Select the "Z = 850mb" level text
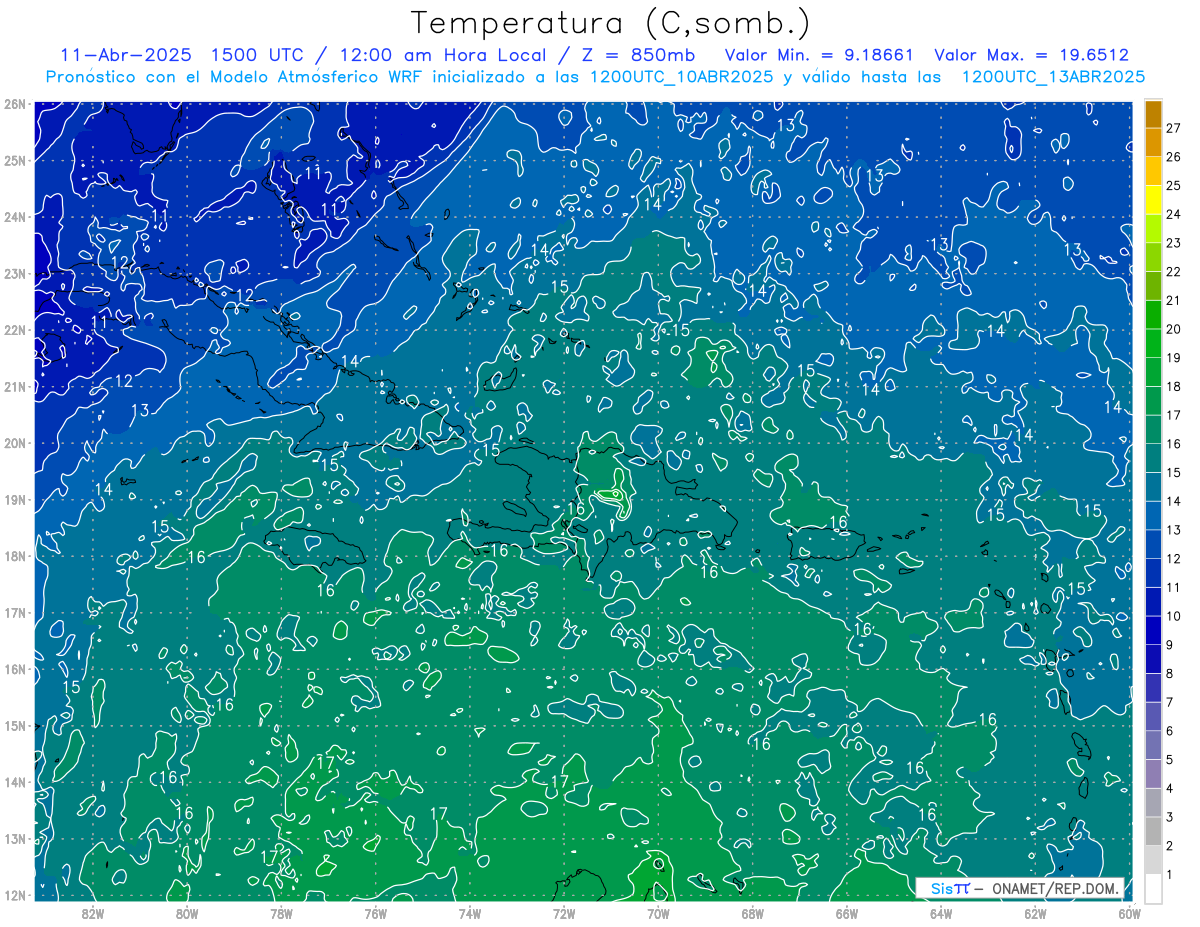The height and width of the screenshot is (927, 1200). [x=634, y=56]
